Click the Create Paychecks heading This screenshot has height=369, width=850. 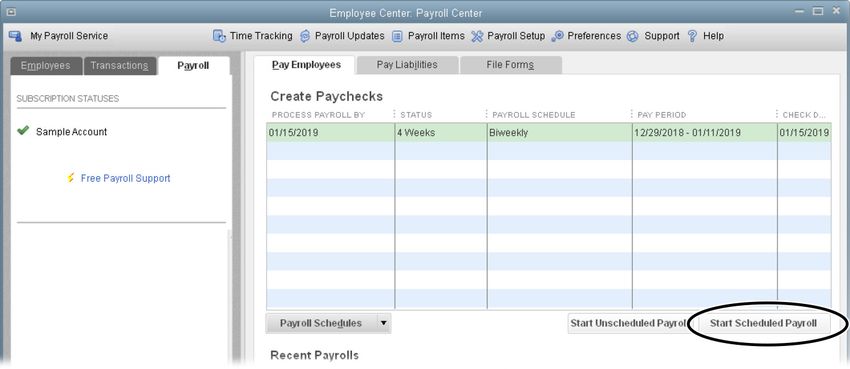point(326,96)
